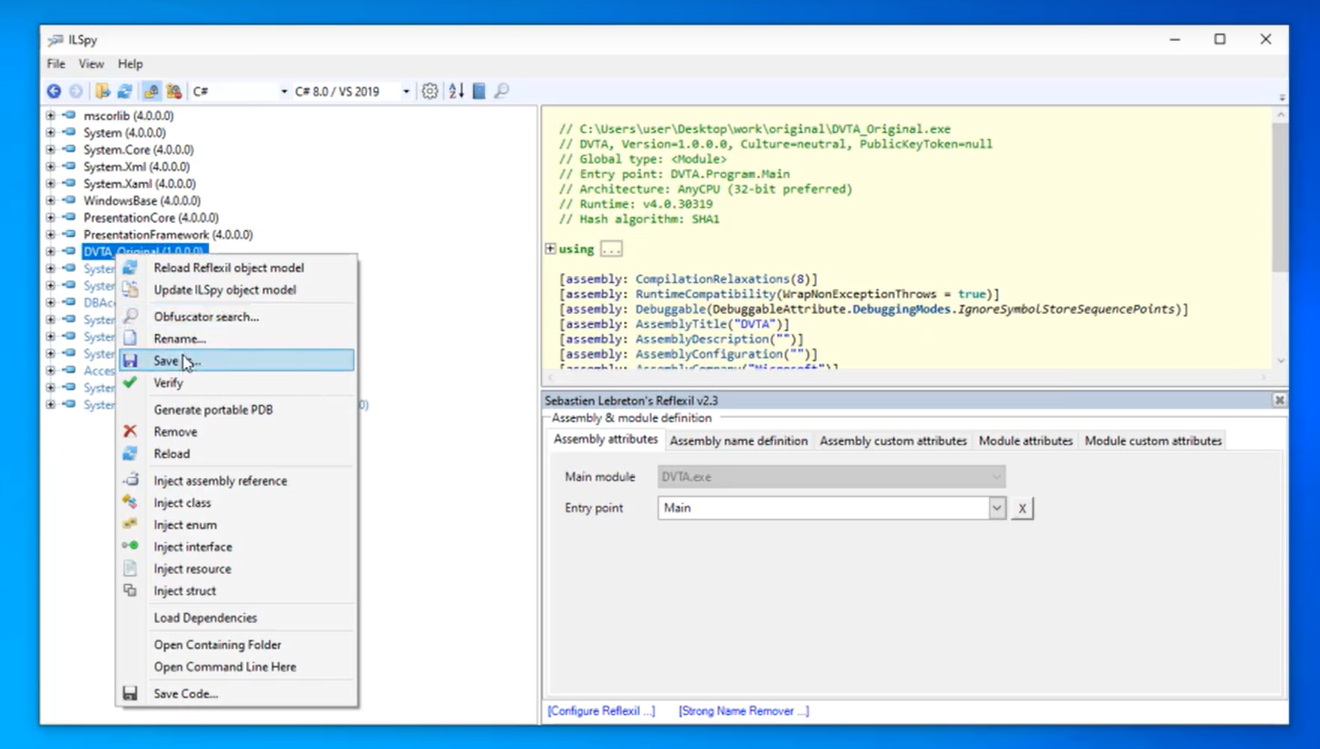This screenshot has height=749, width=1320.
Task: Select Inject assembly reference
Action: (x=236, y=481)
